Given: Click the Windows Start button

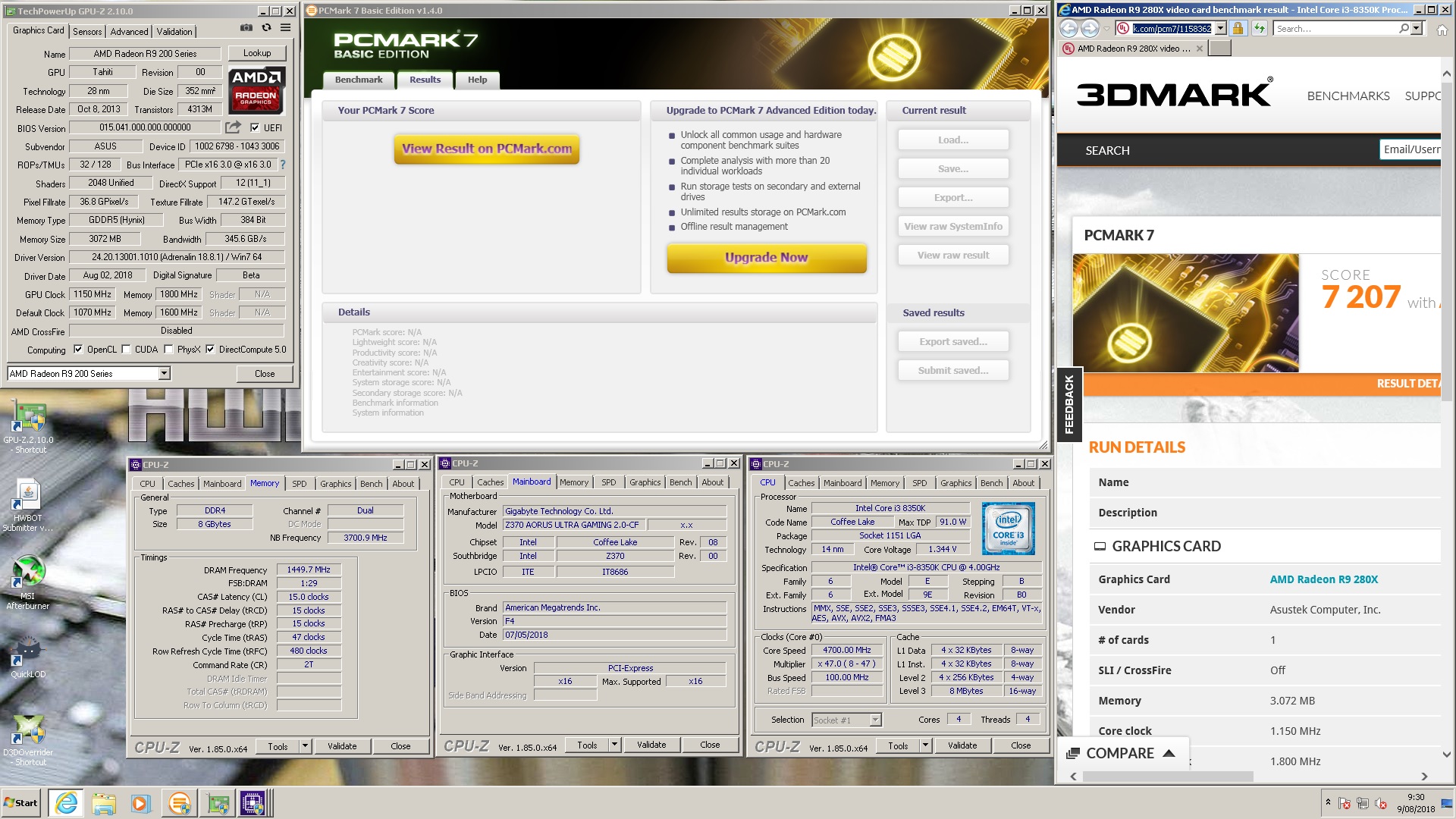Looking at the screenshot, I should (21, 803).
